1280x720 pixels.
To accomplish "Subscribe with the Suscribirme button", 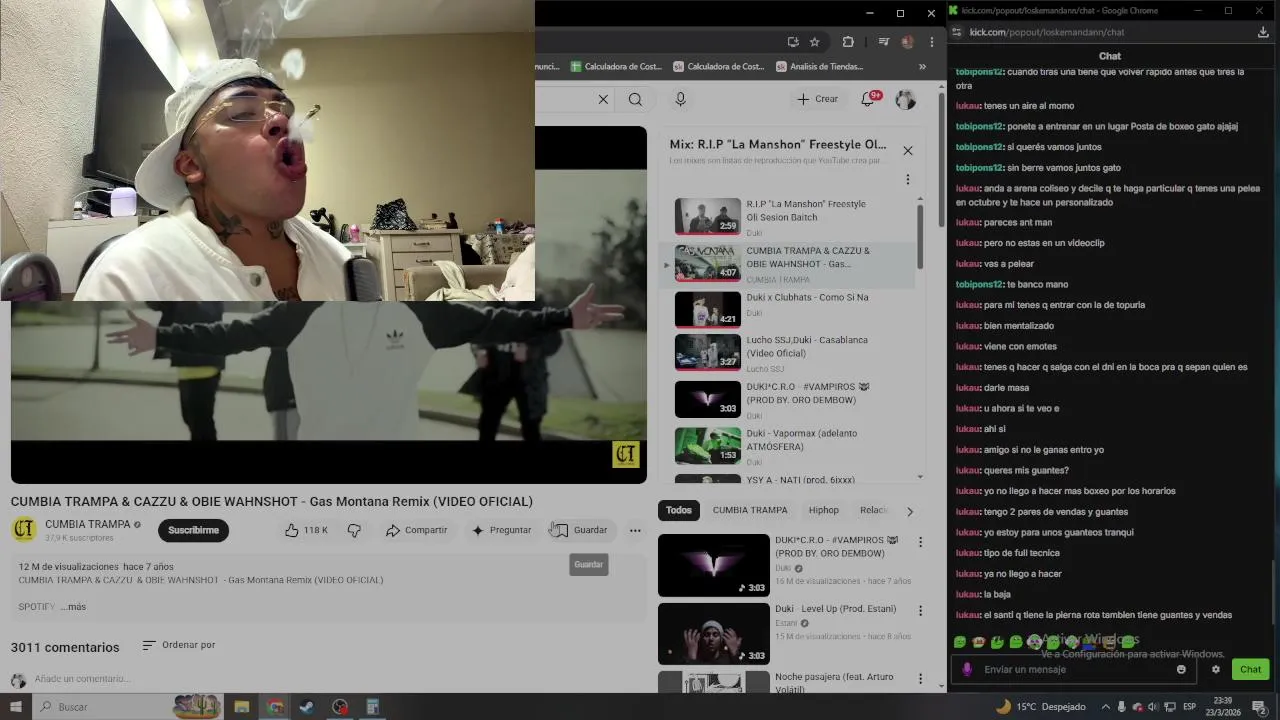I will tap(193, 530).
